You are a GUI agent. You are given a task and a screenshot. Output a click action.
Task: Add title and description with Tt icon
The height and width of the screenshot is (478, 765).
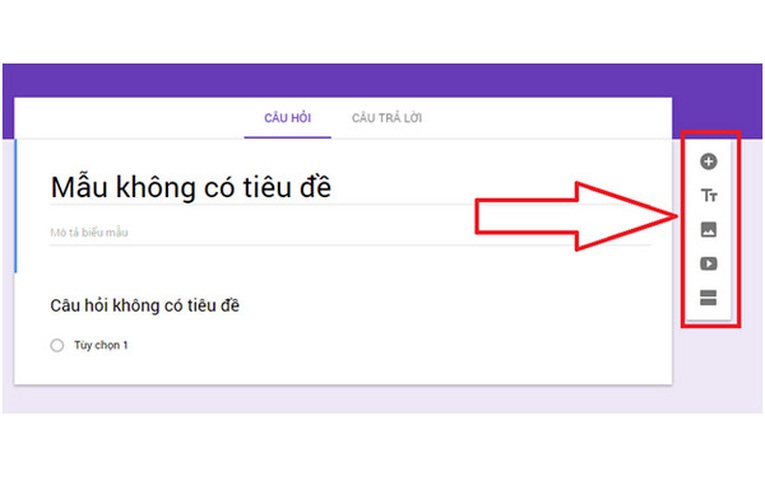tap(709, 196)
